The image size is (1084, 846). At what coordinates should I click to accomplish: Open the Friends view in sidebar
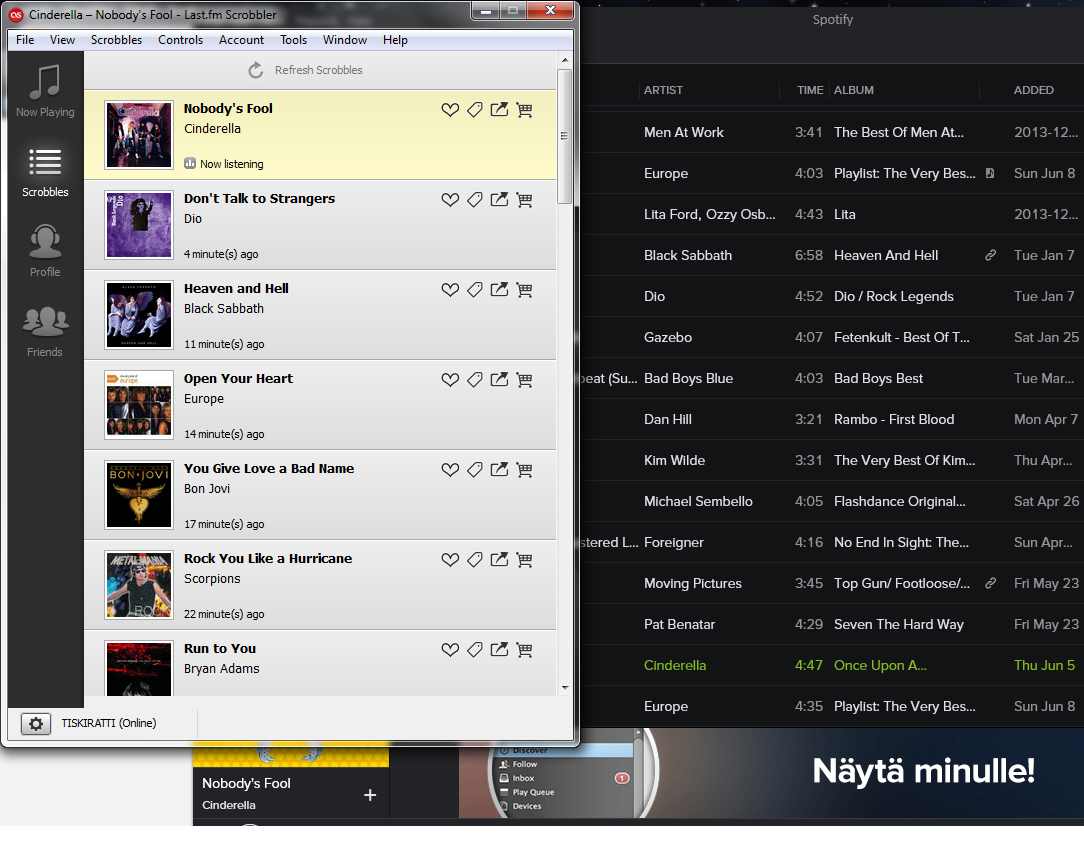click(x=45, y=332)
